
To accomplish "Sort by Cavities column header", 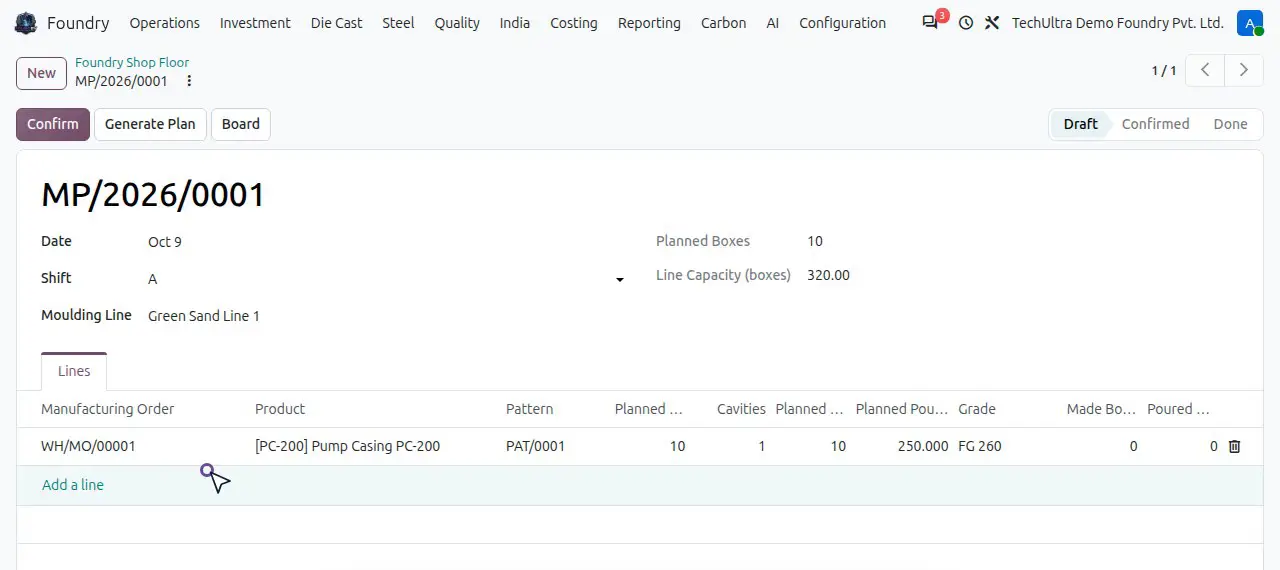I will tap(741, 409).
